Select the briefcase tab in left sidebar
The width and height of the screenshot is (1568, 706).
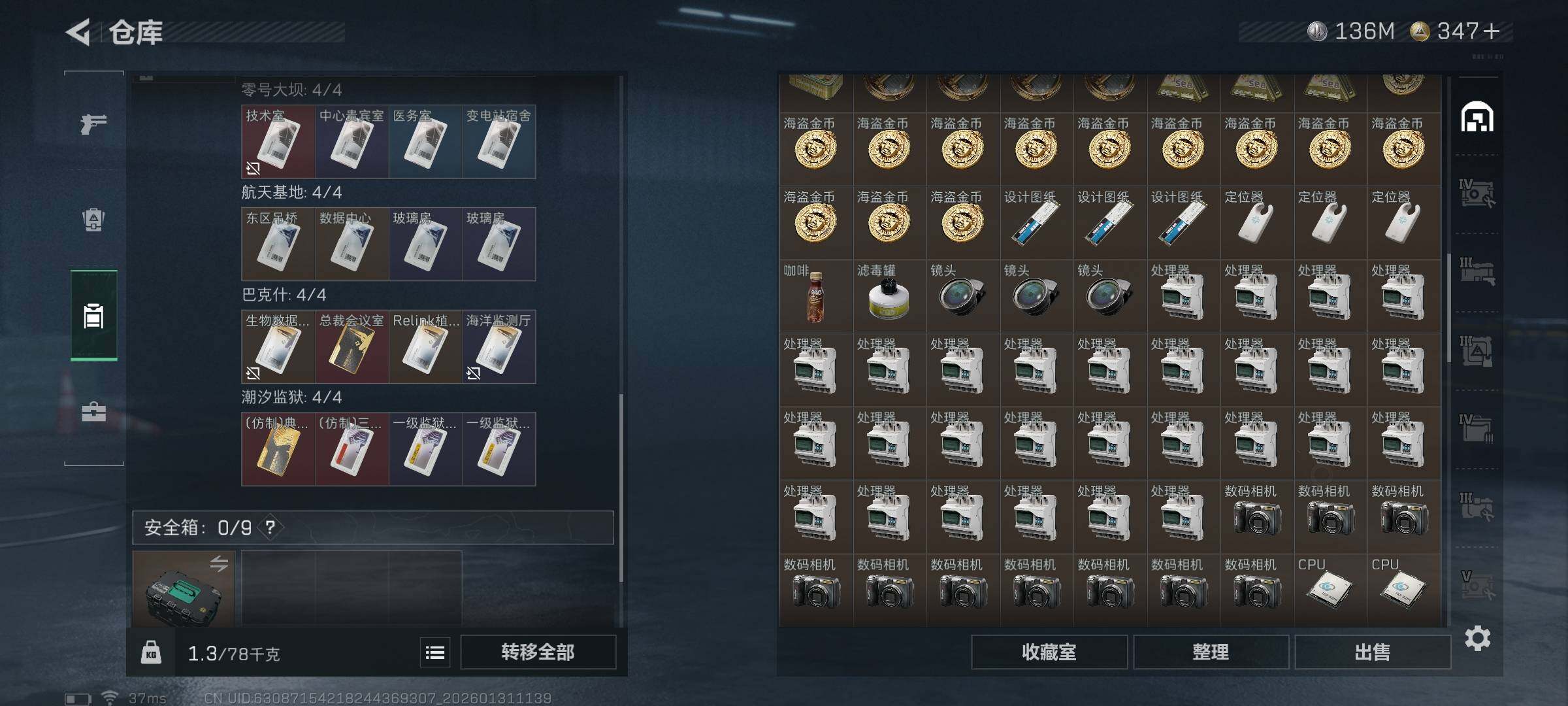click(93, 412)
